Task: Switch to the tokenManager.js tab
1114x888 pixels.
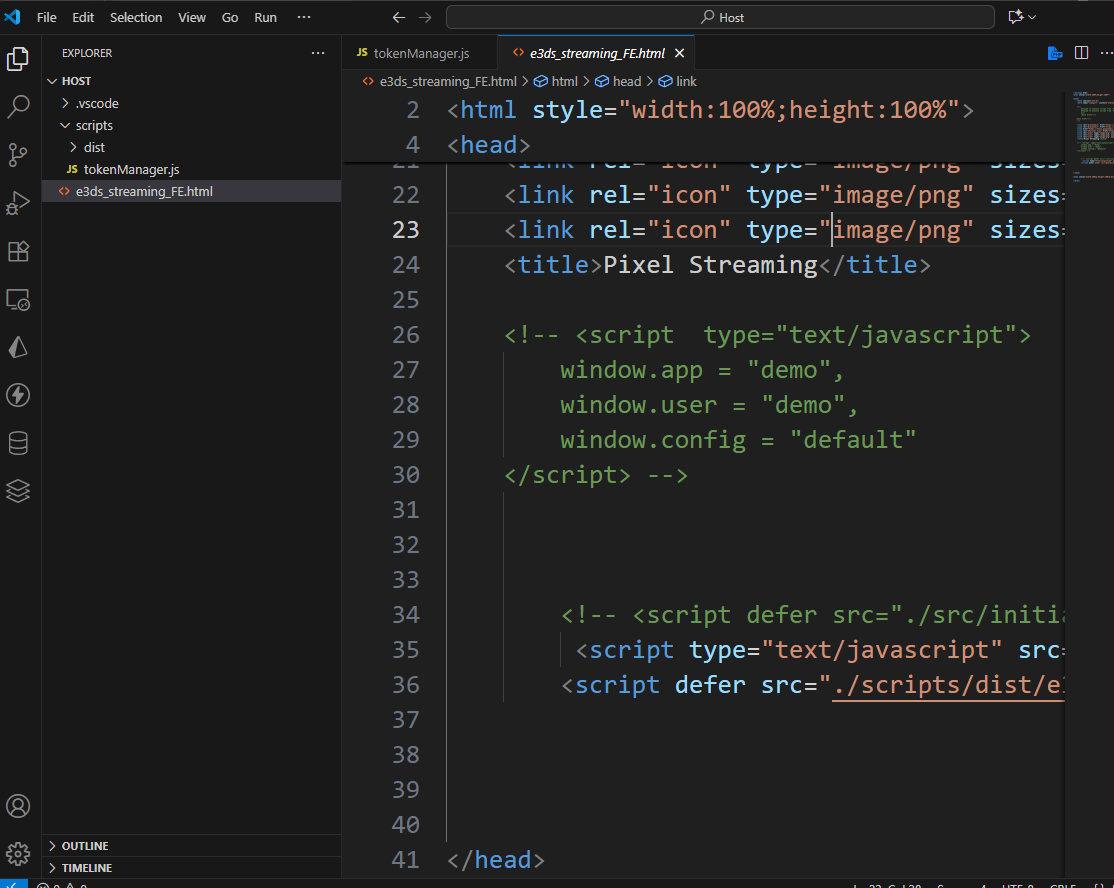Action: point(421,53)
